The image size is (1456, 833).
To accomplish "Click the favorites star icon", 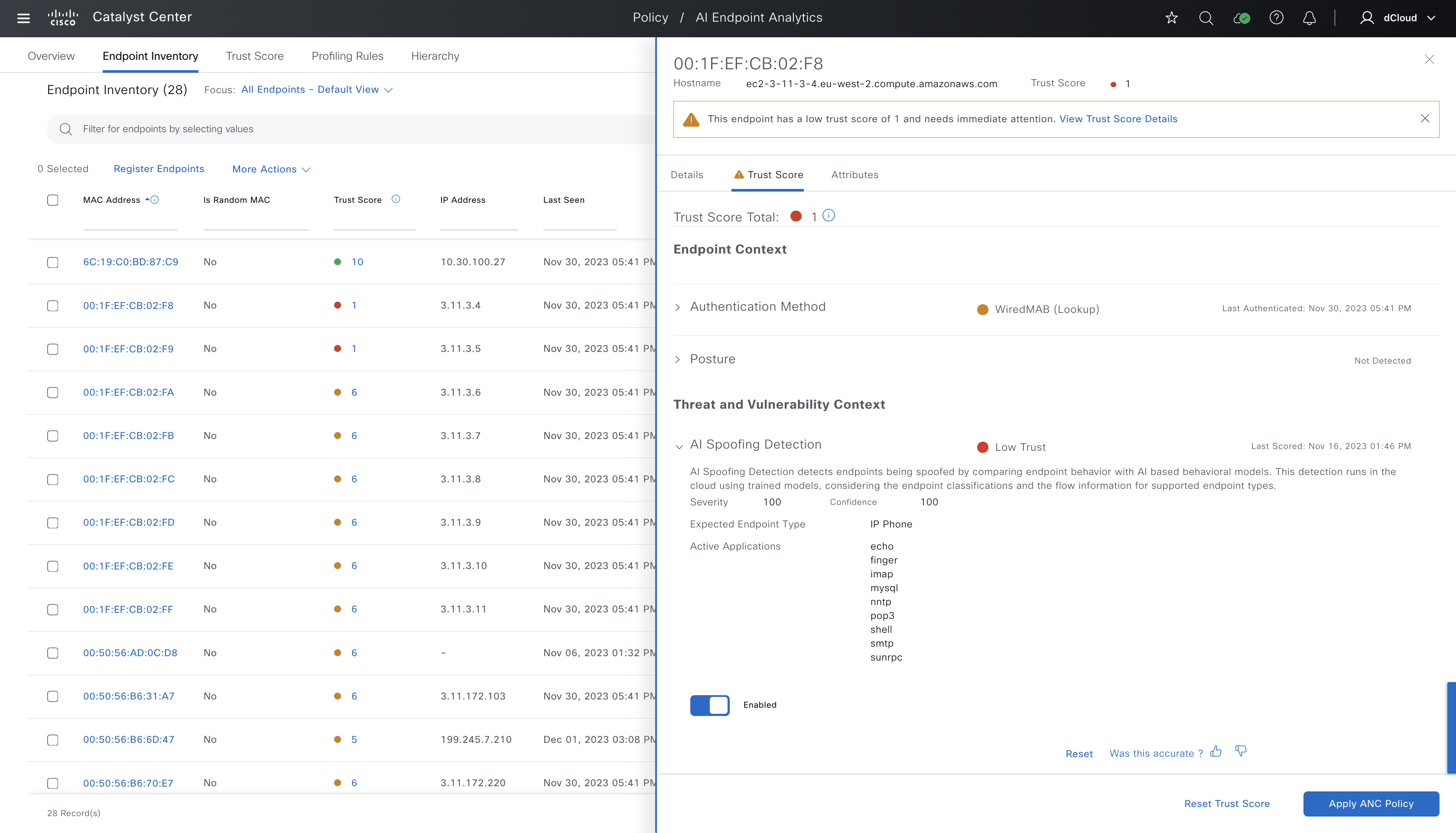I will pyautogui.click(x=1172, y=18).
